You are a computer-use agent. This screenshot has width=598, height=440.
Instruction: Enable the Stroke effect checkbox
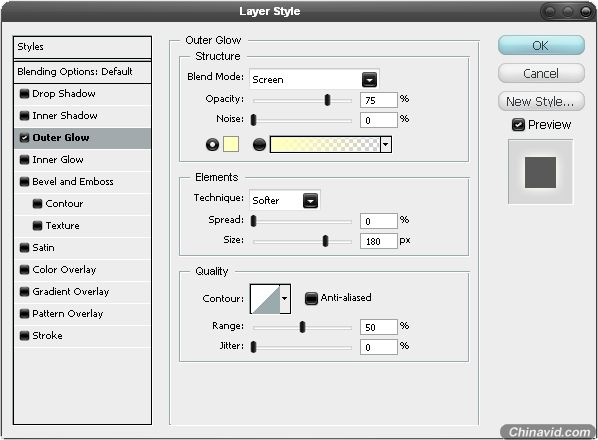24,336
